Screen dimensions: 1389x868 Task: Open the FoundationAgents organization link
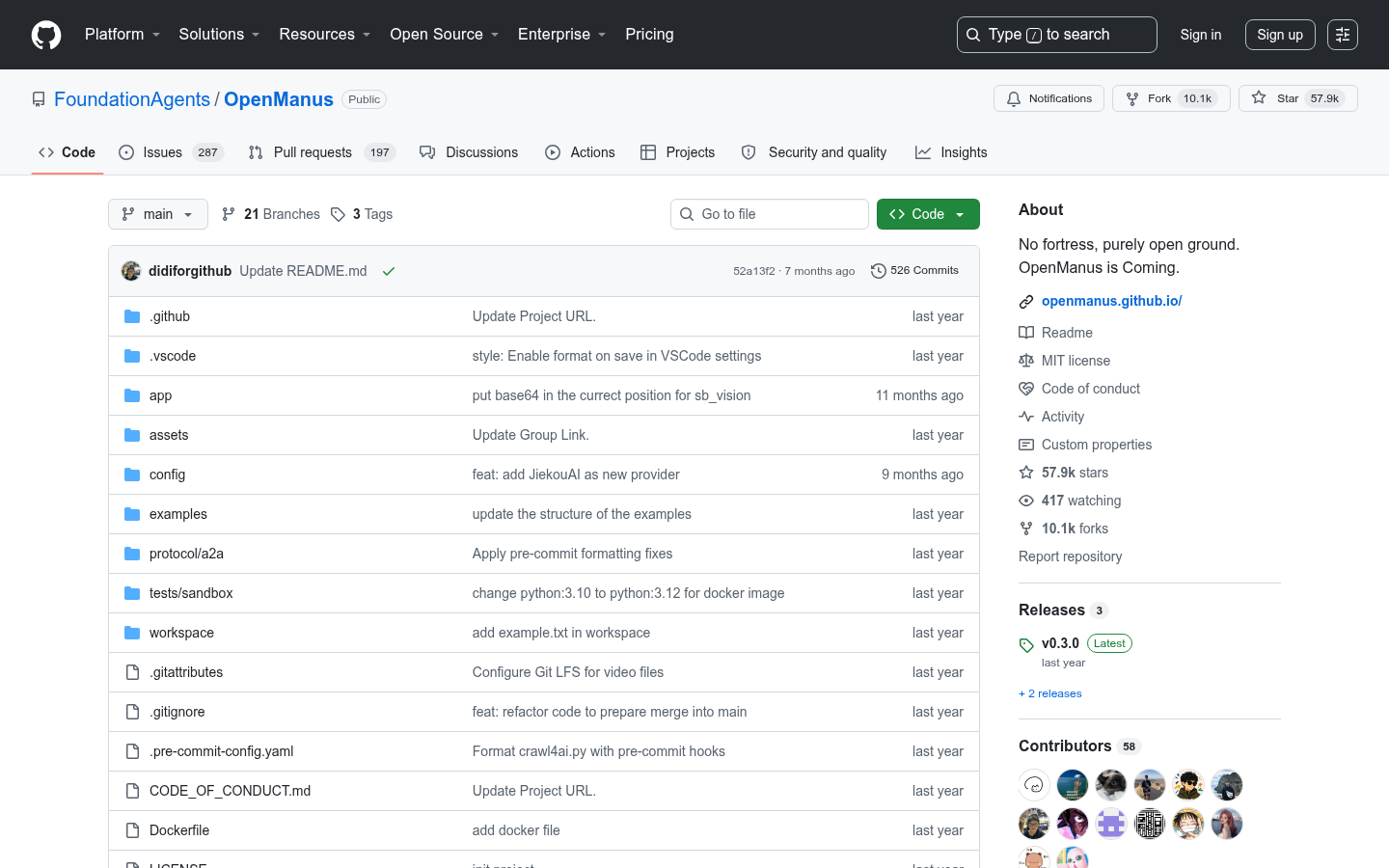[132, 99]
